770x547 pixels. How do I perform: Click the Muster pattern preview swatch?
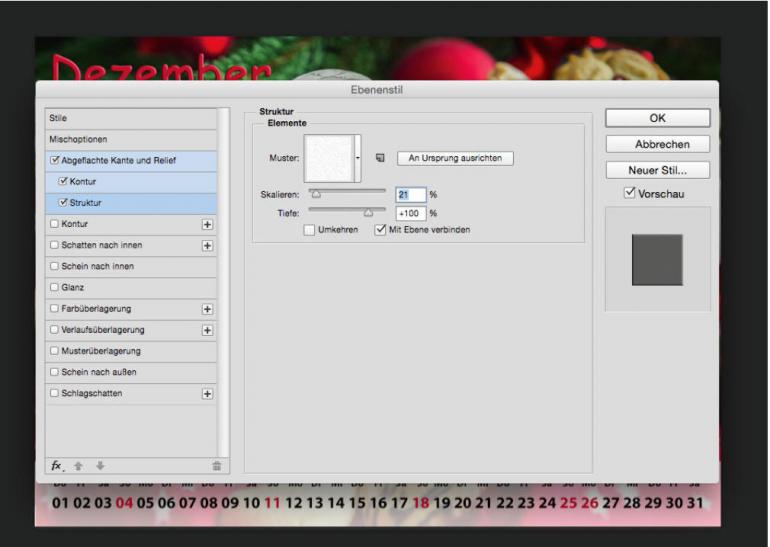coord(329,158)
